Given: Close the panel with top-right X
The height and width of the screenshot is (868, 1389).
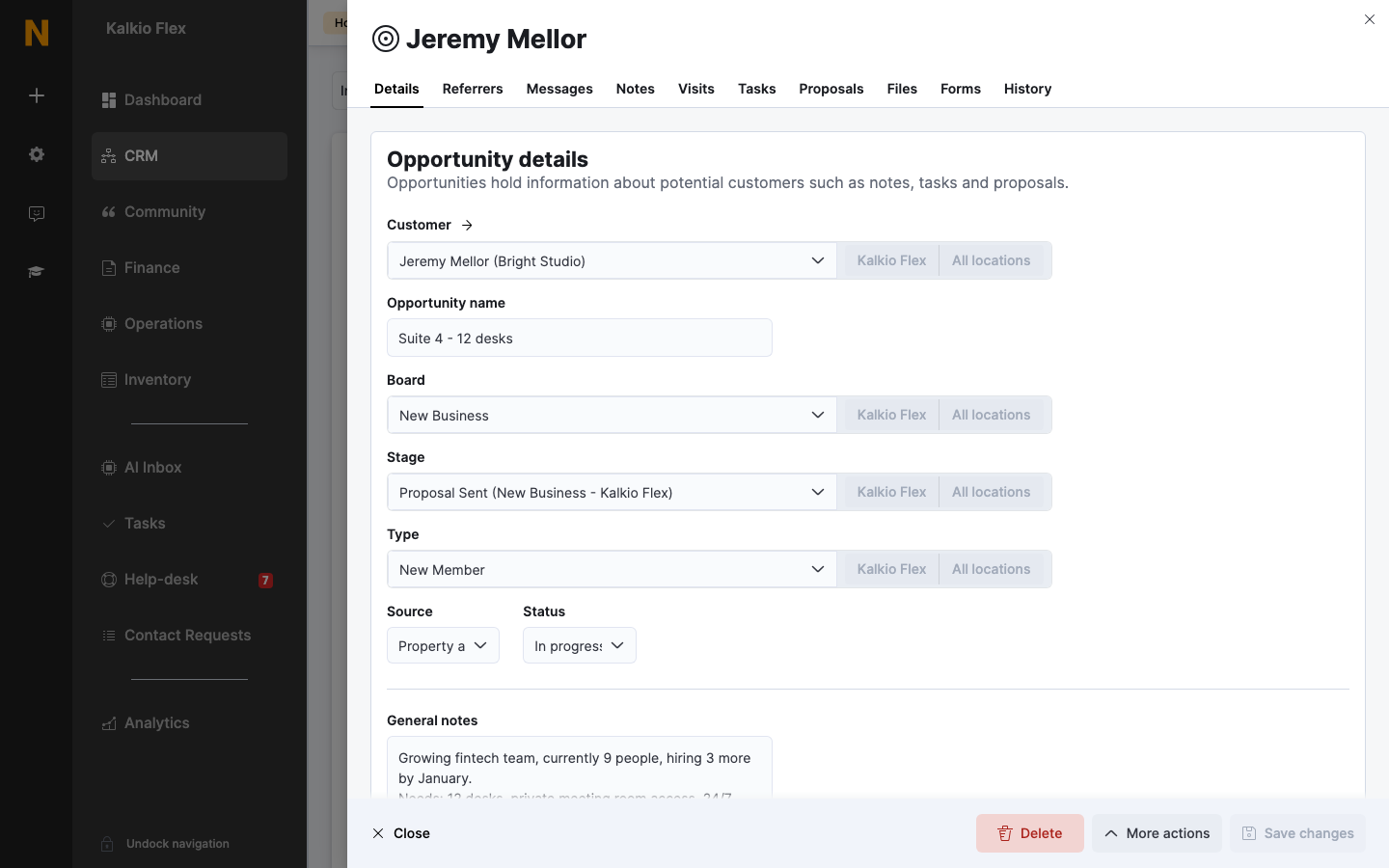Looking at the screenshot, I should coord(1370,19).
